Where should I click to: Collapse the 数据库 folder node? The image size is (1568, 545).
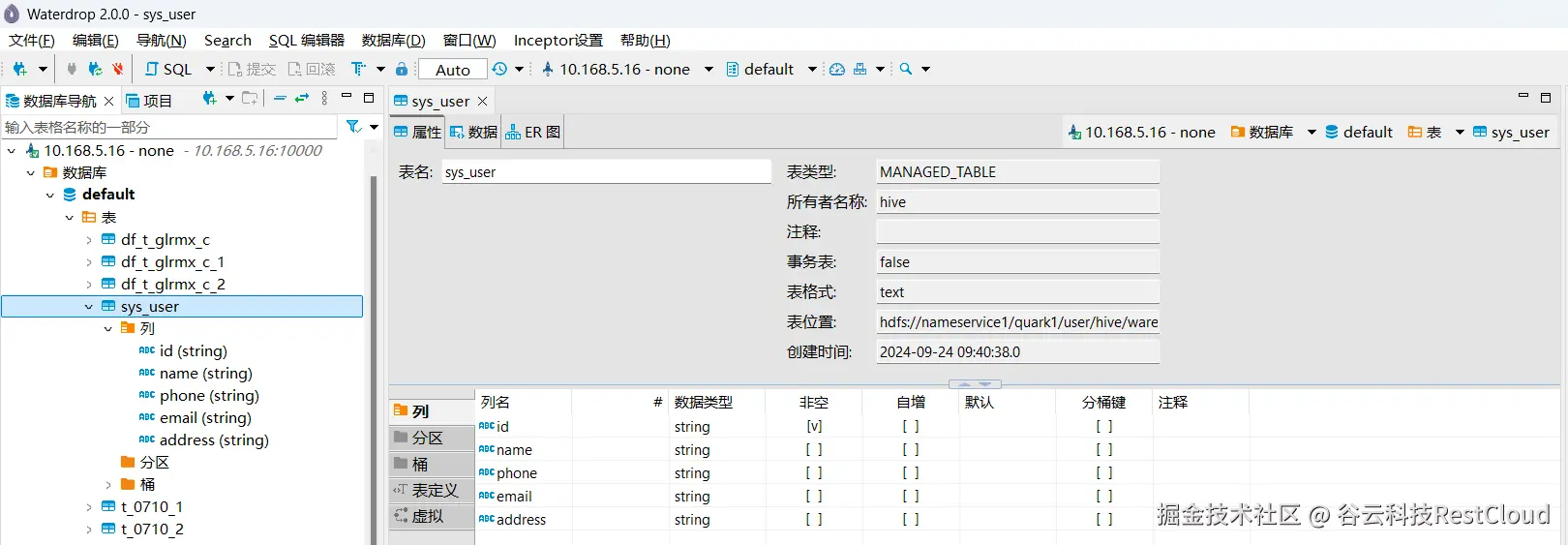31,172
